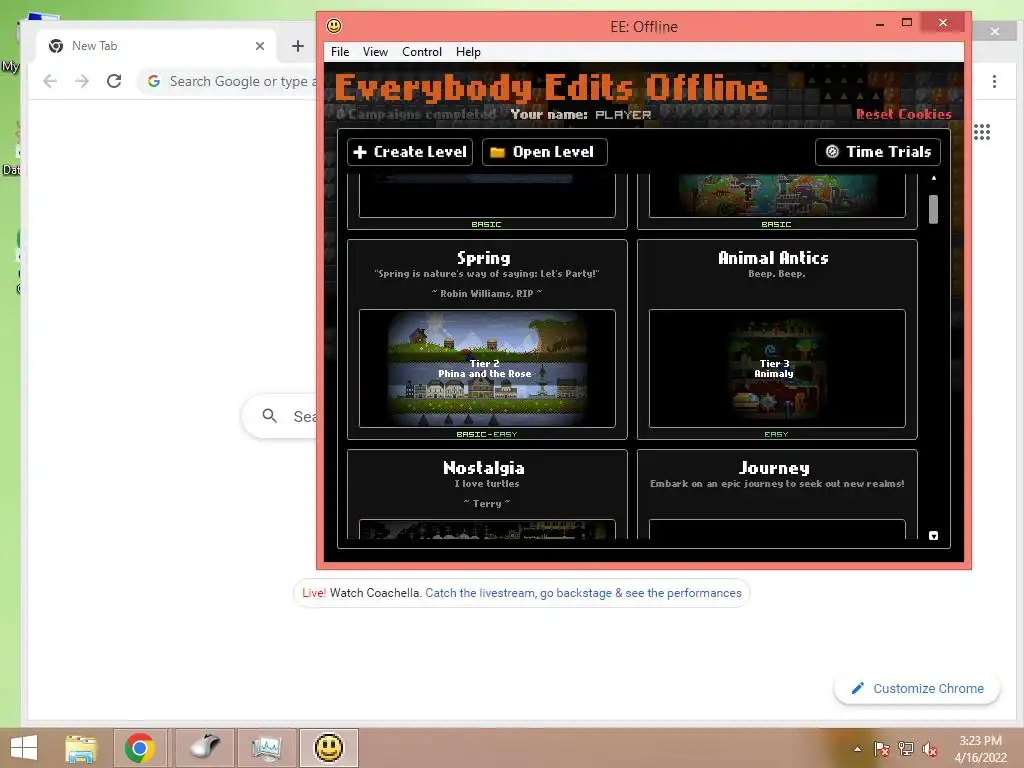Open File Explorer from taskbar
Screen dimensions: 1024x768
click(81, 748)
